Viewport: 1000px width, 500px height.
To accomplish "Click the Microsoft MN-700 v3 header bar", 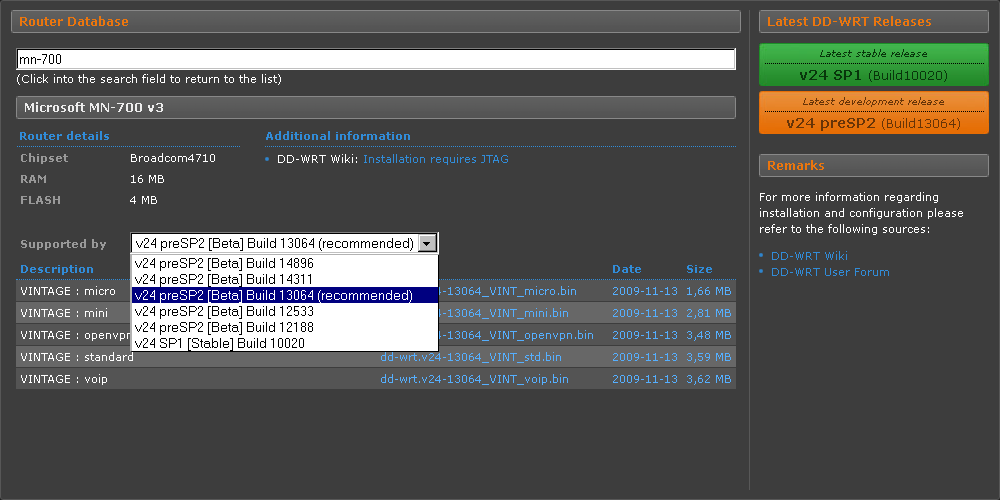I will pyautogui.click(x=376, y=108).
